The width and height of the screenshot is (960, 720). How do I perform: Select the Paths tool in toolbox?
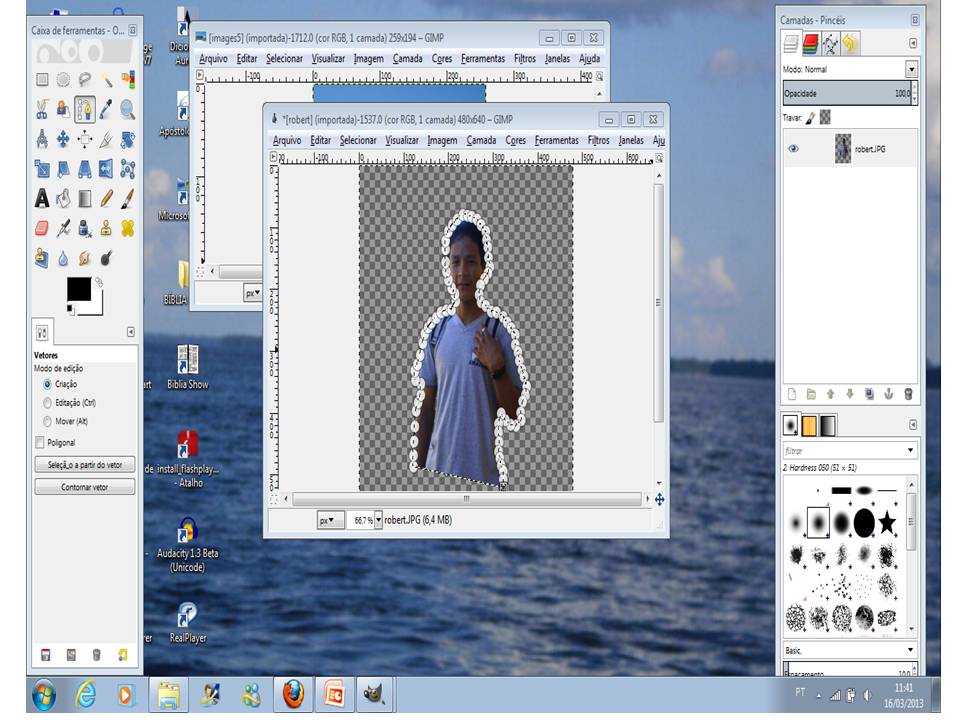click(x=84, y=110)
